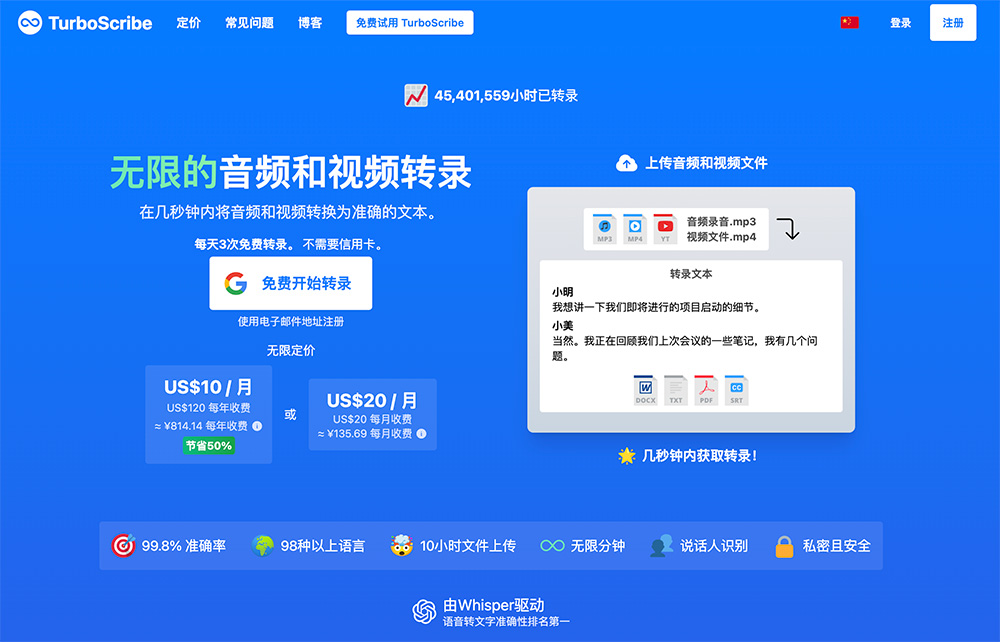
Task: Select the US$10 / 月 annual plan card
Action: 209,414
